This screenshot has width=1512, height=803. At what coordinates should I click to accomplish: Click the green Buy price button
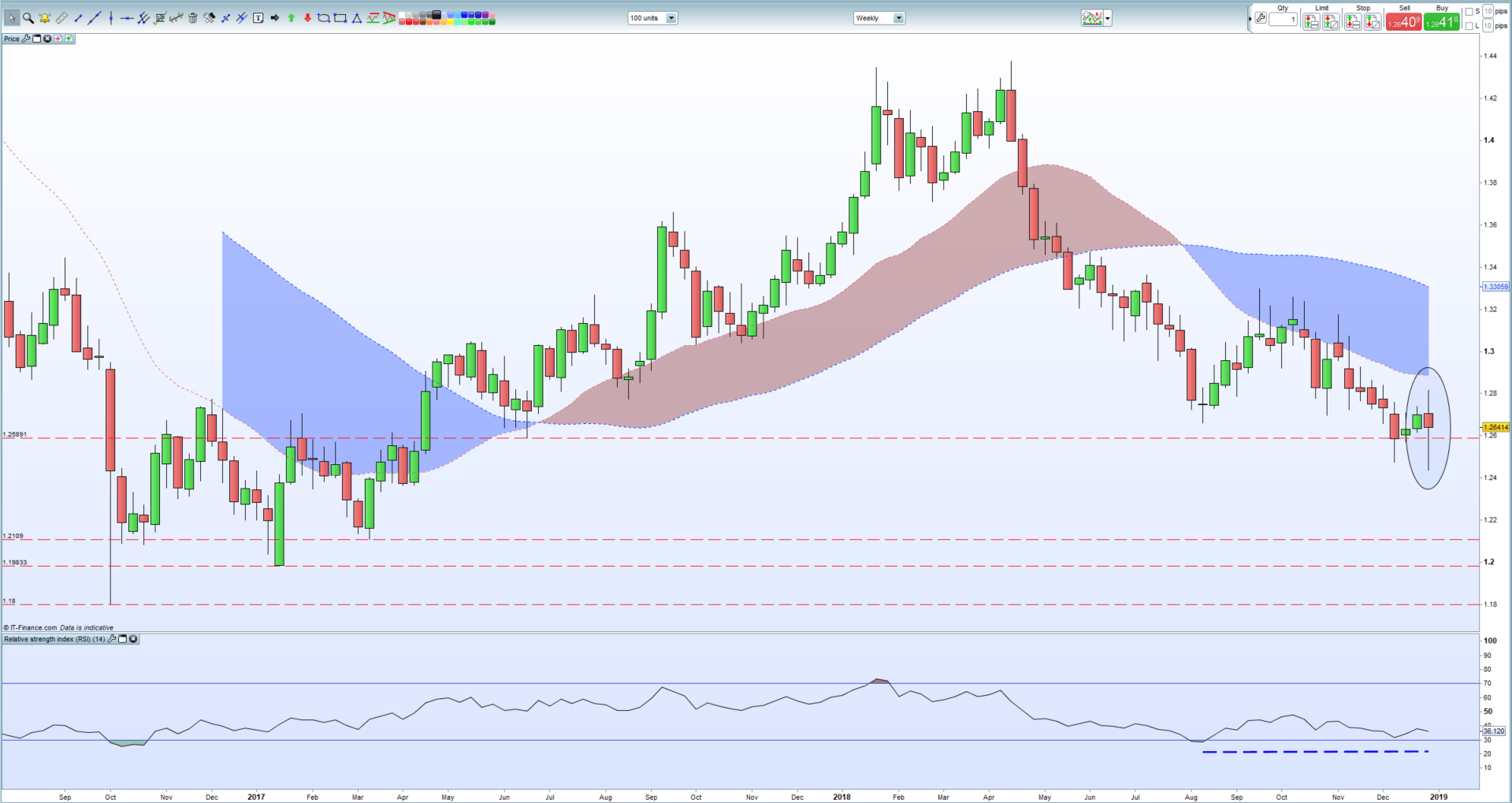(x=1442, y=21)
